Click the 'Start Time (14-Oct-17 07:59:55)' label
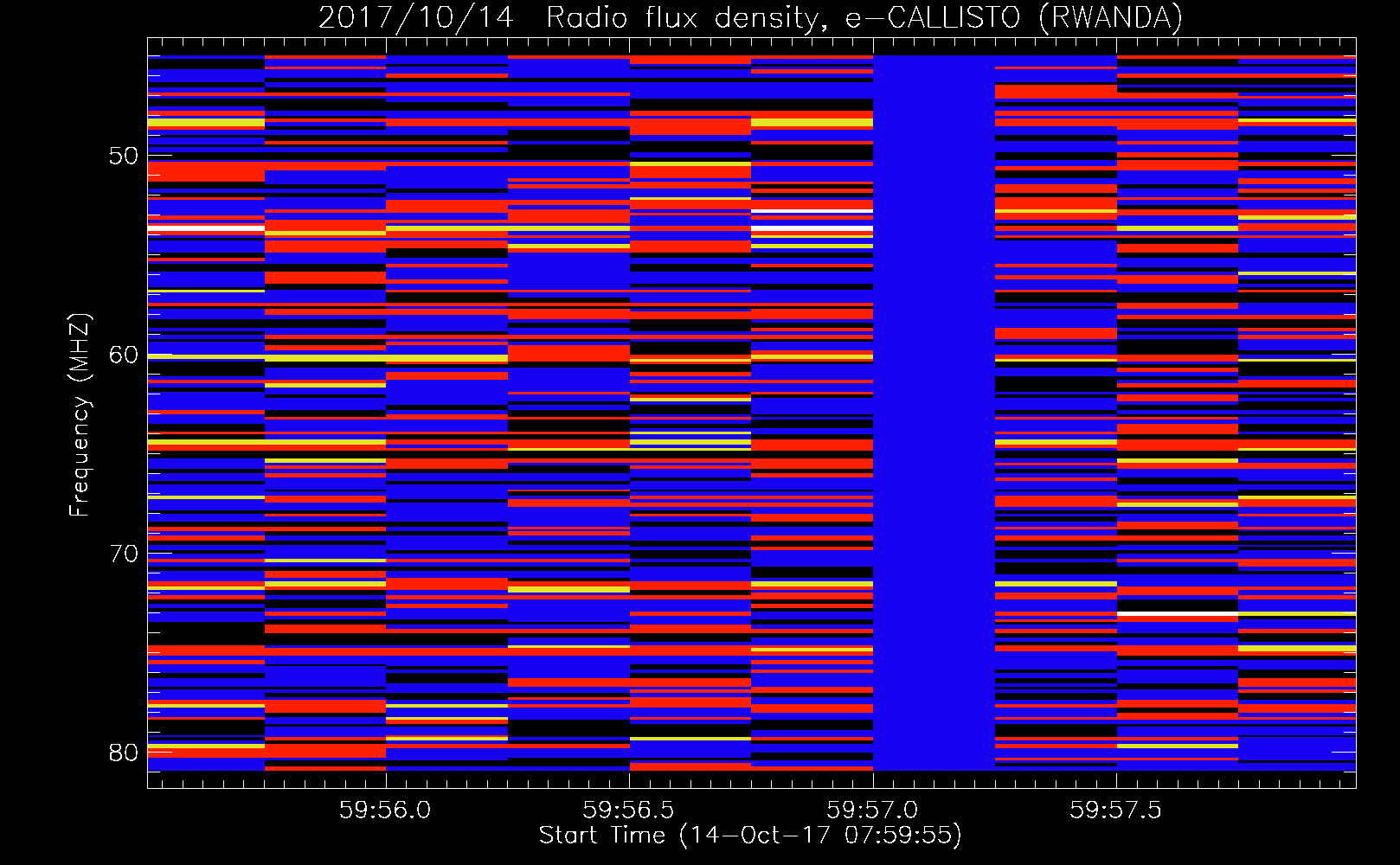1400x865 pixels. coord(750,835)
